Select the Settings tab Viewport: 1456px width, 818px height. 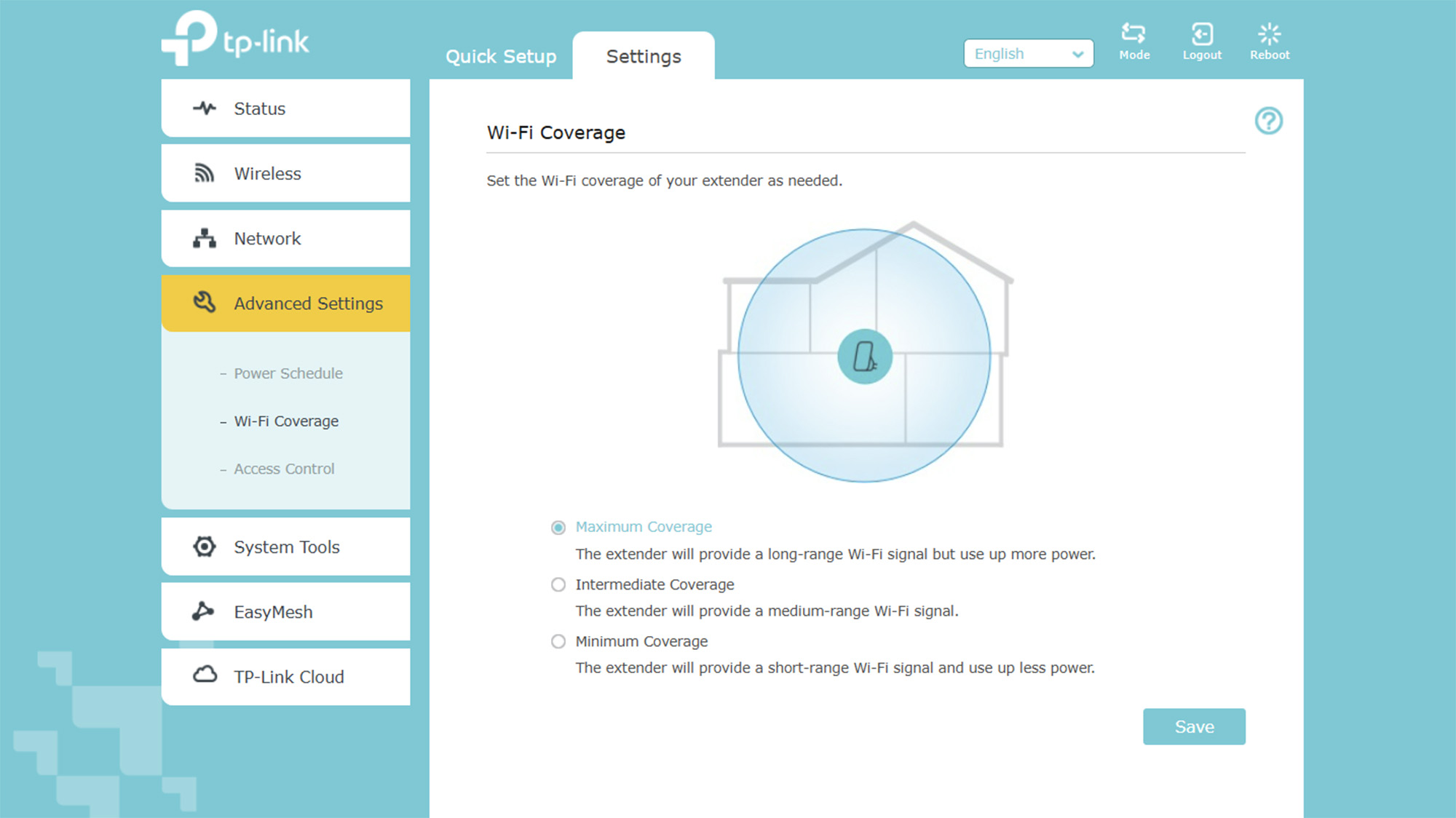pyautogui.click(x=644, y=57)
